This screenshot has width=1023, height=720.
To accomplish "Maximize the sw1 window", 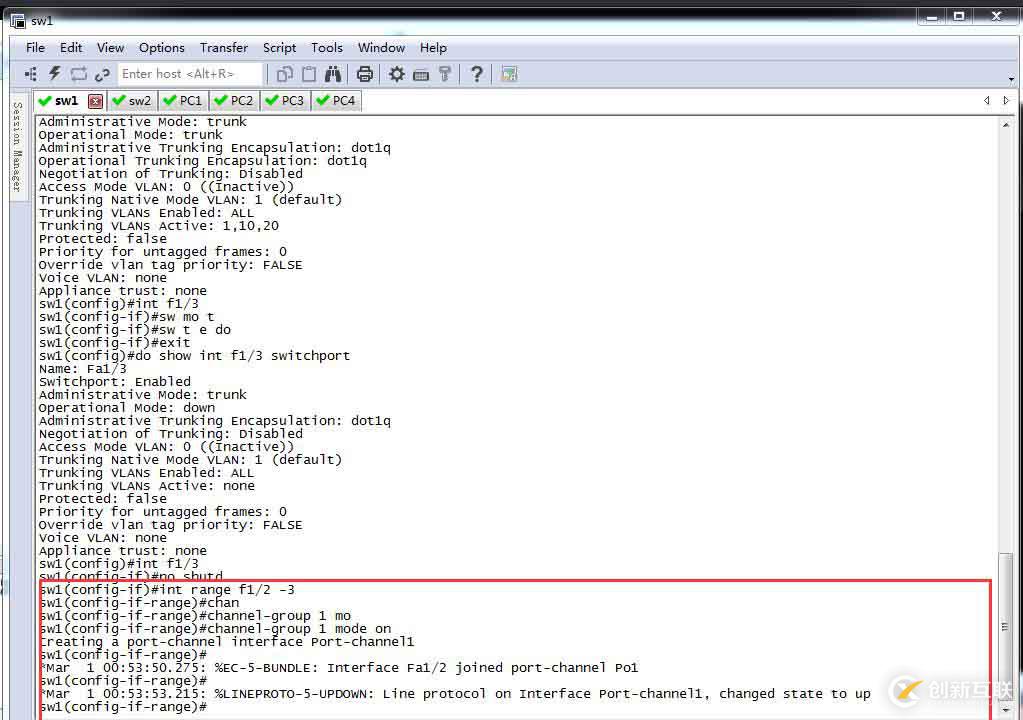I will tap(958, 16).
